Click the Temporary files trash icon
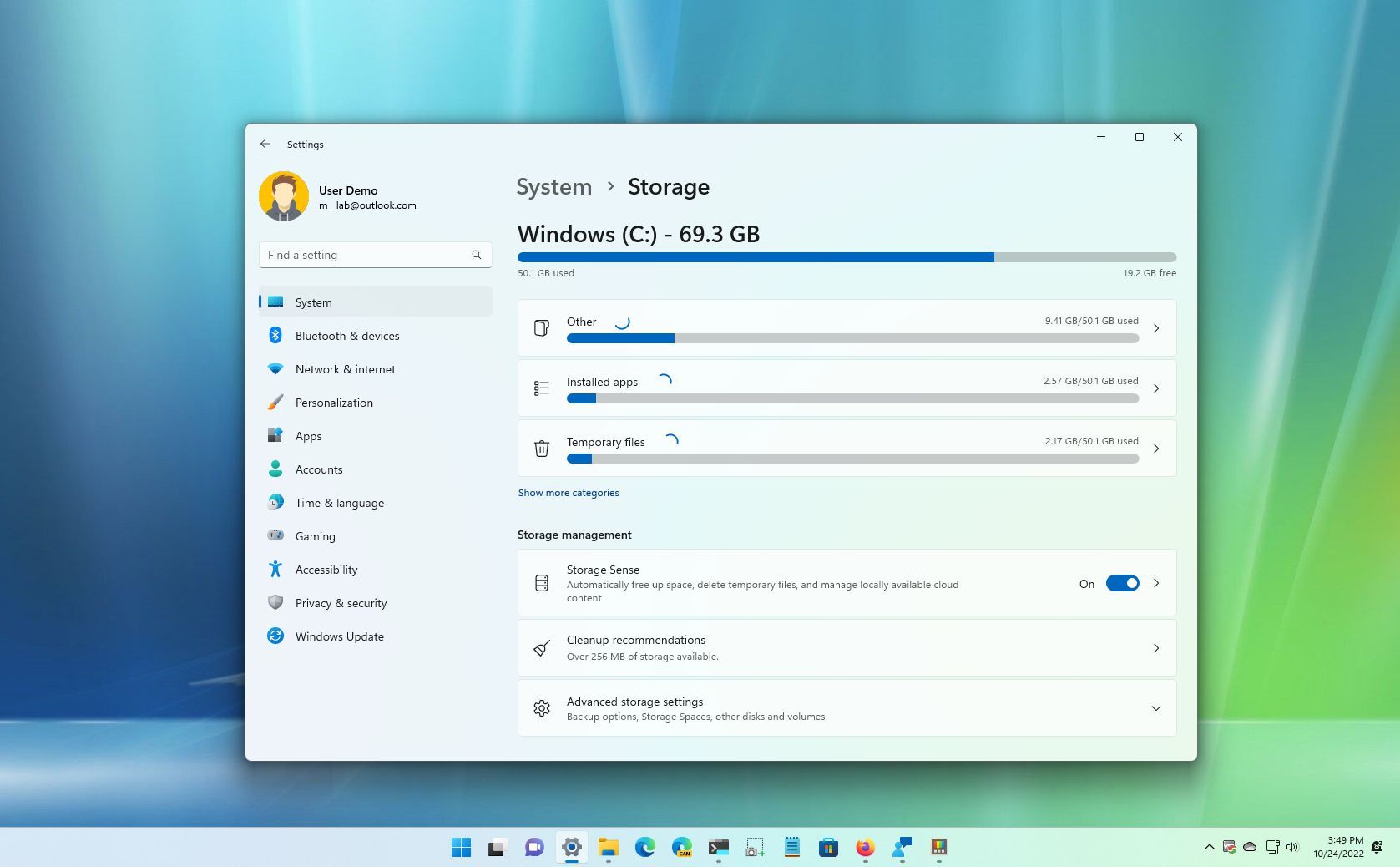Viewport: 1400px width, 867px height. [x=542, y=449]
